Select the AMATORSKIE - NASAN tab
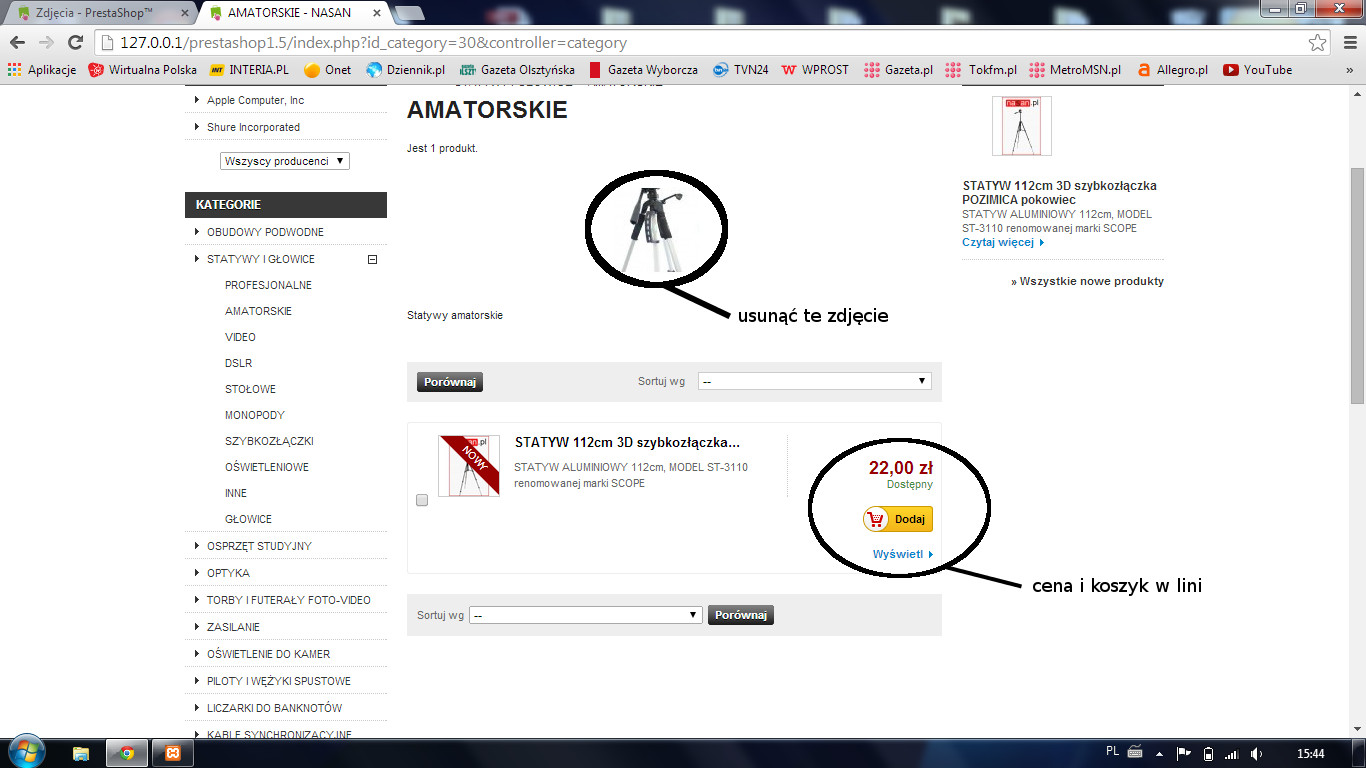The height and width of the screenshot is (768, 1366). click(296, 13)
